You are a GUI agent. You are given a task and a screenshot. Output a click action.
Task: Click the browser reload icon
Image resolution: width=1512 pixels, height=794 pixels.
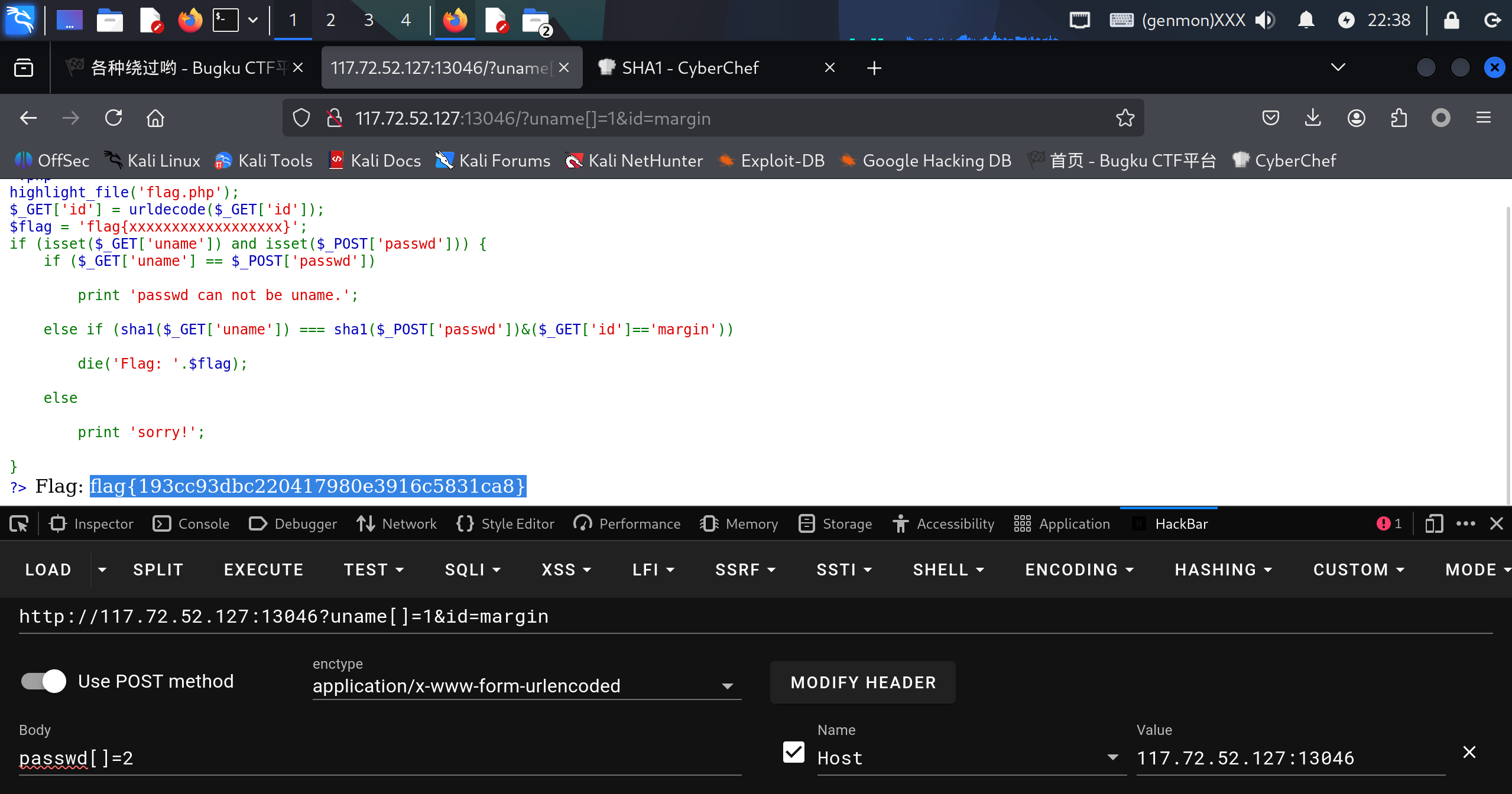click(113, 118)
